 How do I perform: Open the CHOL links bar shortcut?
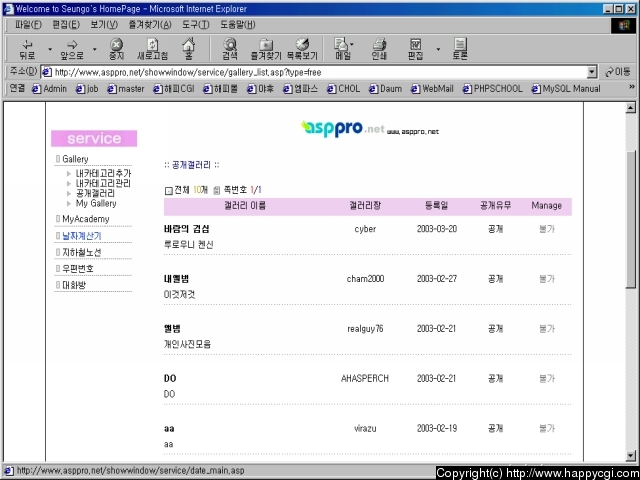[344, 89]
